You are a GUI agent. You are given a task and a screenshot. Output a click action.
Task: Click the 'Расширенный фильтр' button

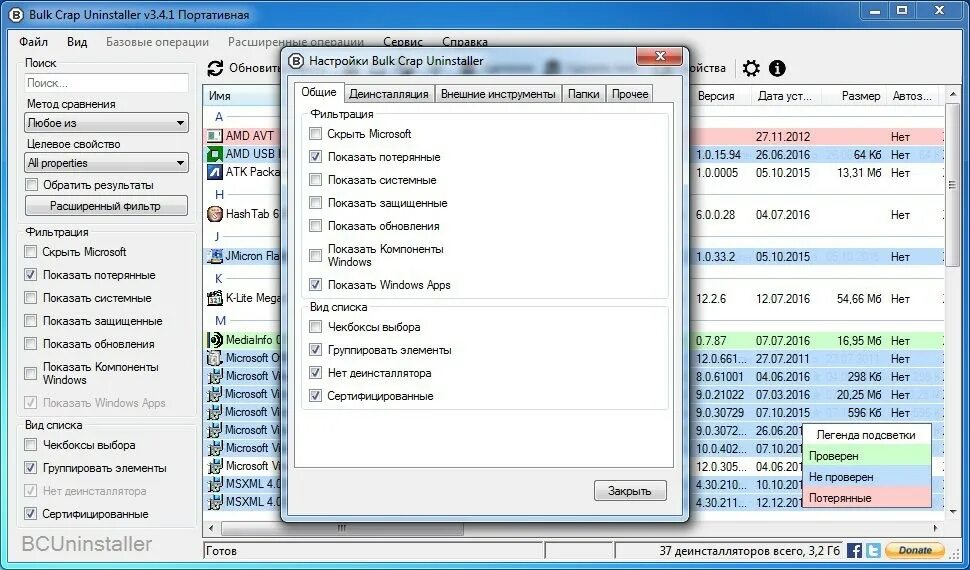coord(106,206)
